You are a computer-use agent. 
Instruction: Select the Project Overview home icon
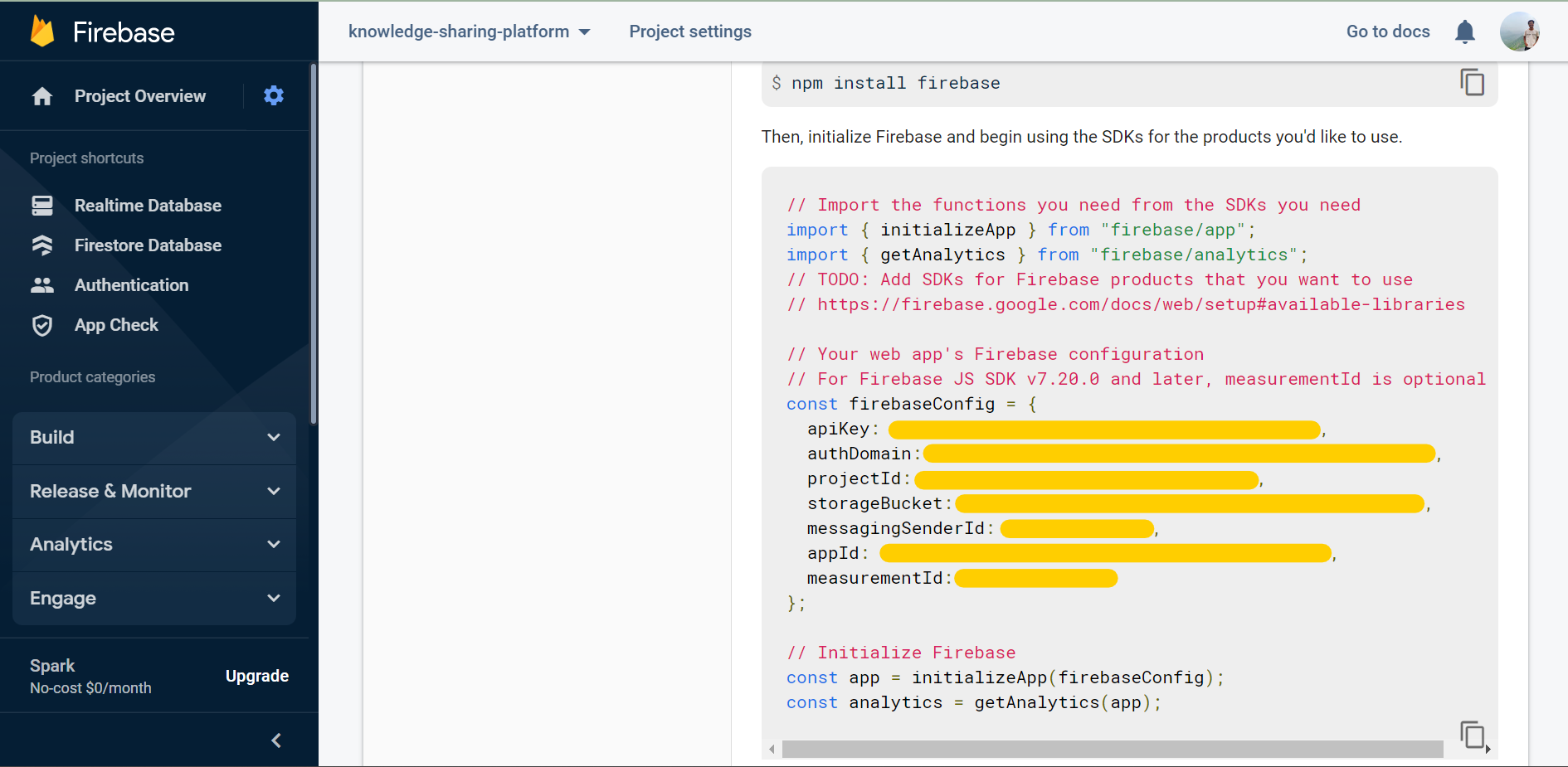[41, 95]
